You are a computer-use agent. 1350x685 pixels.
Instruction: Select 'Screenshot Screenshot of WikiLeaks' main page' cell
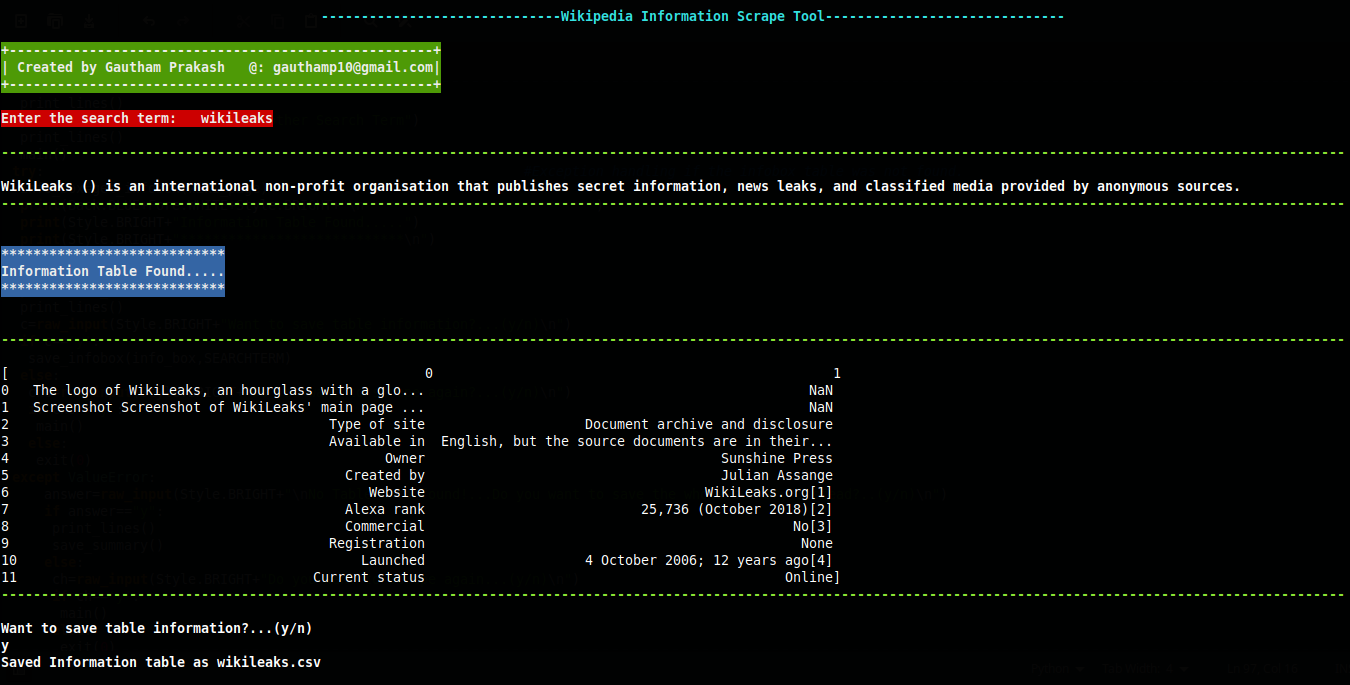pos(229,407)
